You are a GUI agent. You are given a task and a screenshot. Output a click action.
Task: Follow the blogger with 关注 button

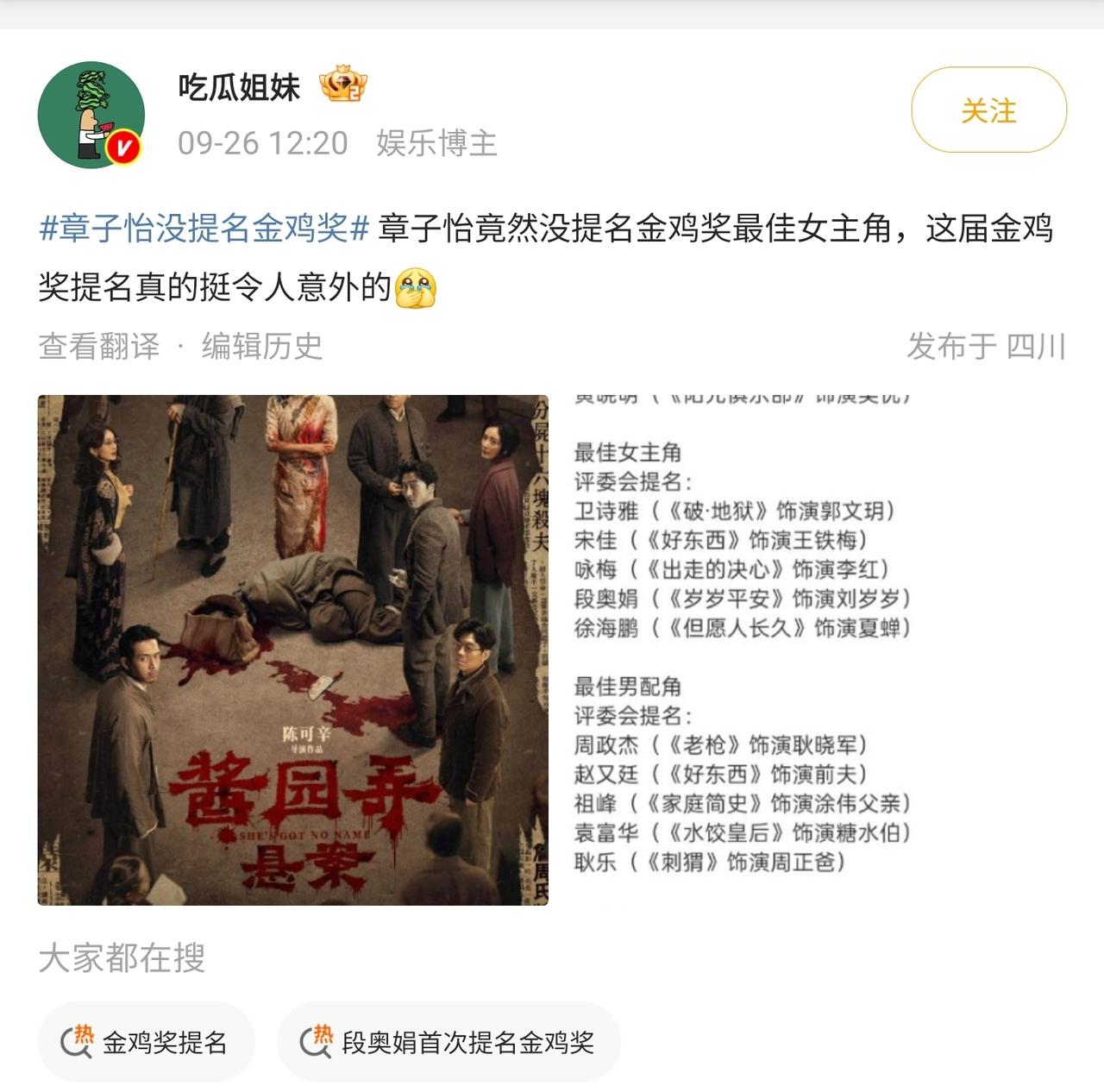coord(989,110)
